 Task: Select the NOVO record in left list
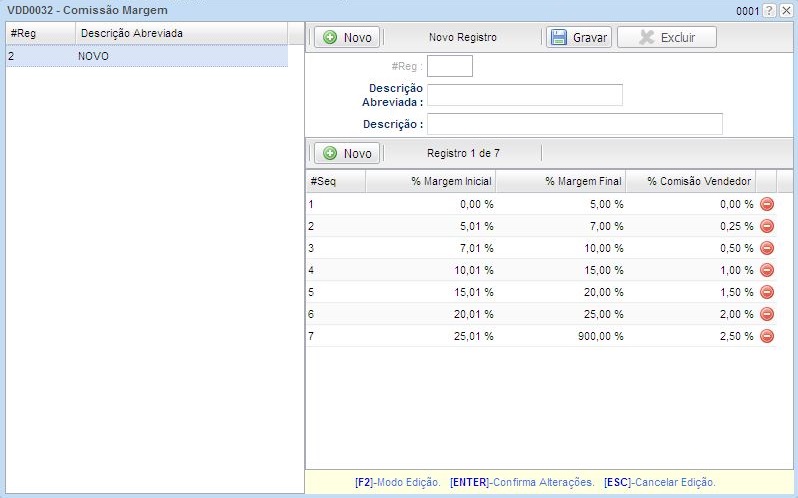click(x=146, y=57)
